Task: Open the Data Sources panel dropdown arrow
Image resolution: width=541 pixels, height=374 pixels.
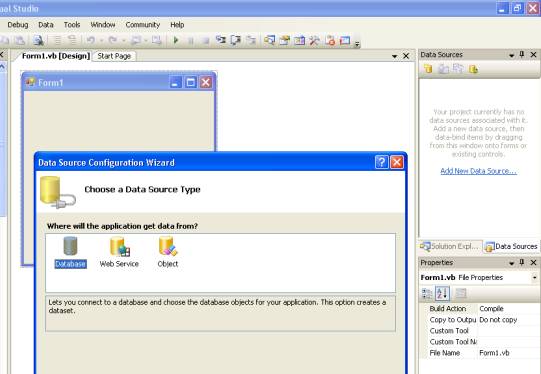Action: coord(512,55)
